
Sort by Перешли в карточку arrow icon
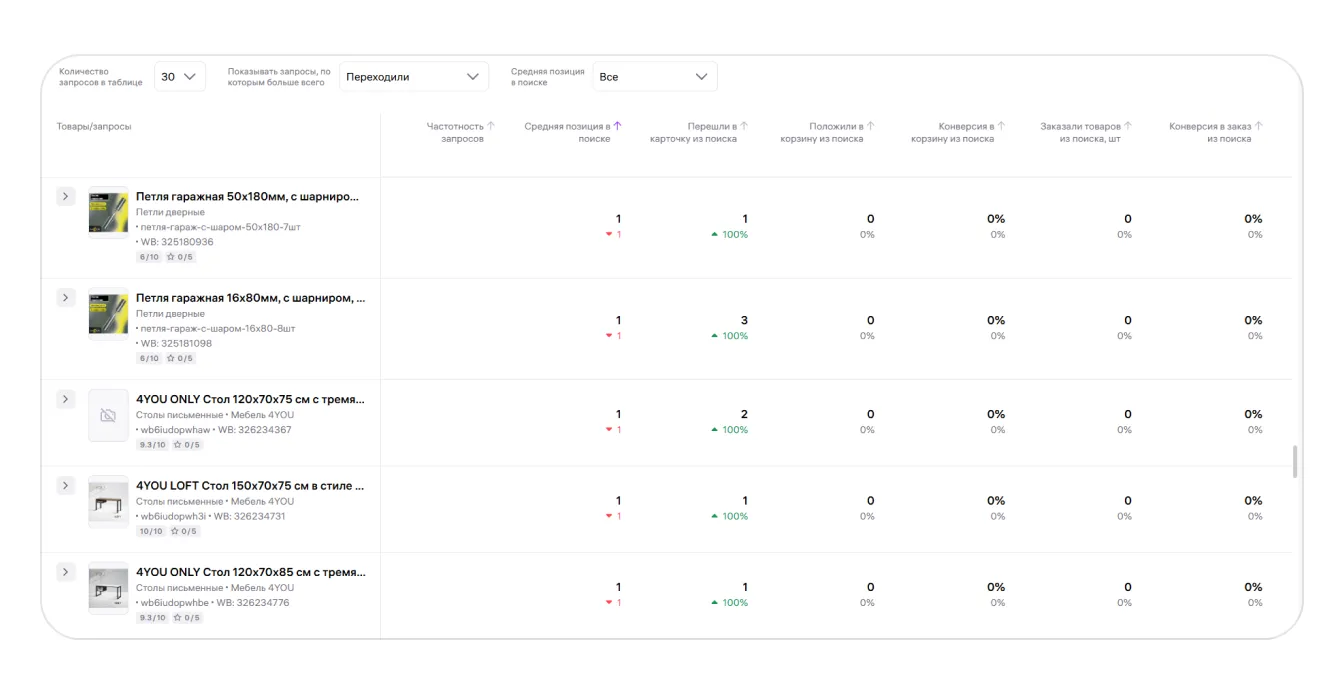click(744, 126)
